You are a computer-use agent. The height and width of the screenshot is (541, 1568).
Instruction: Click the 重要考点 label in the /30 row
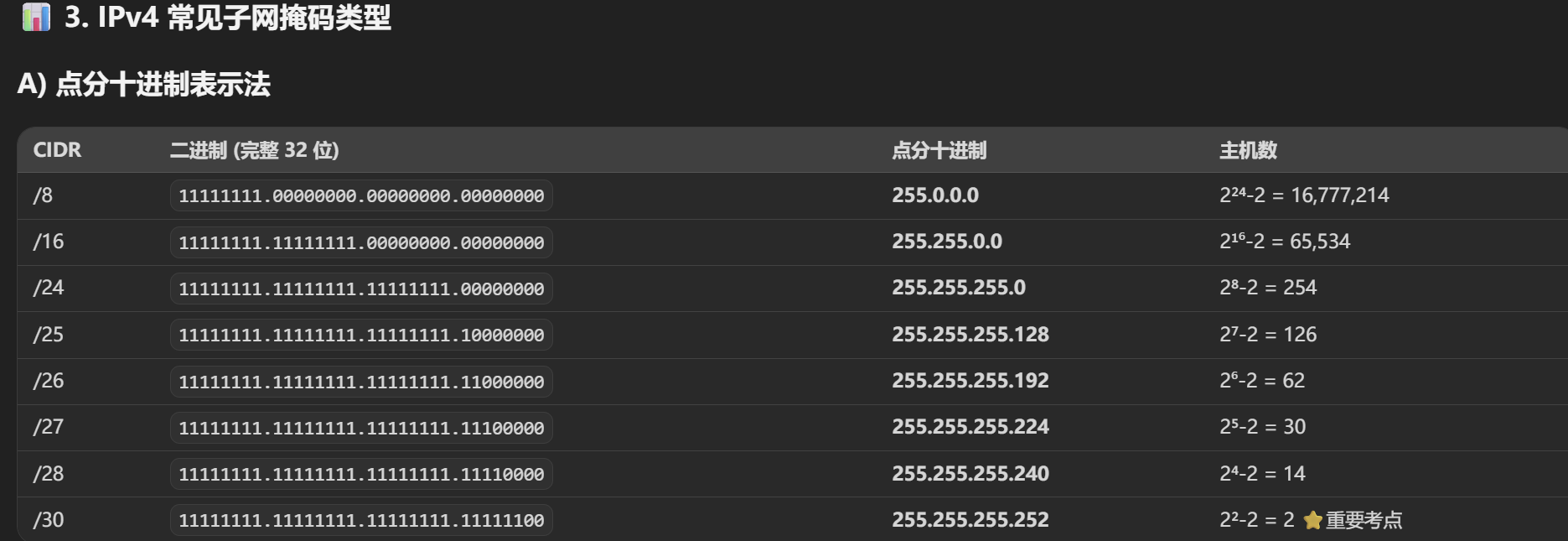tap(1364, 521)
